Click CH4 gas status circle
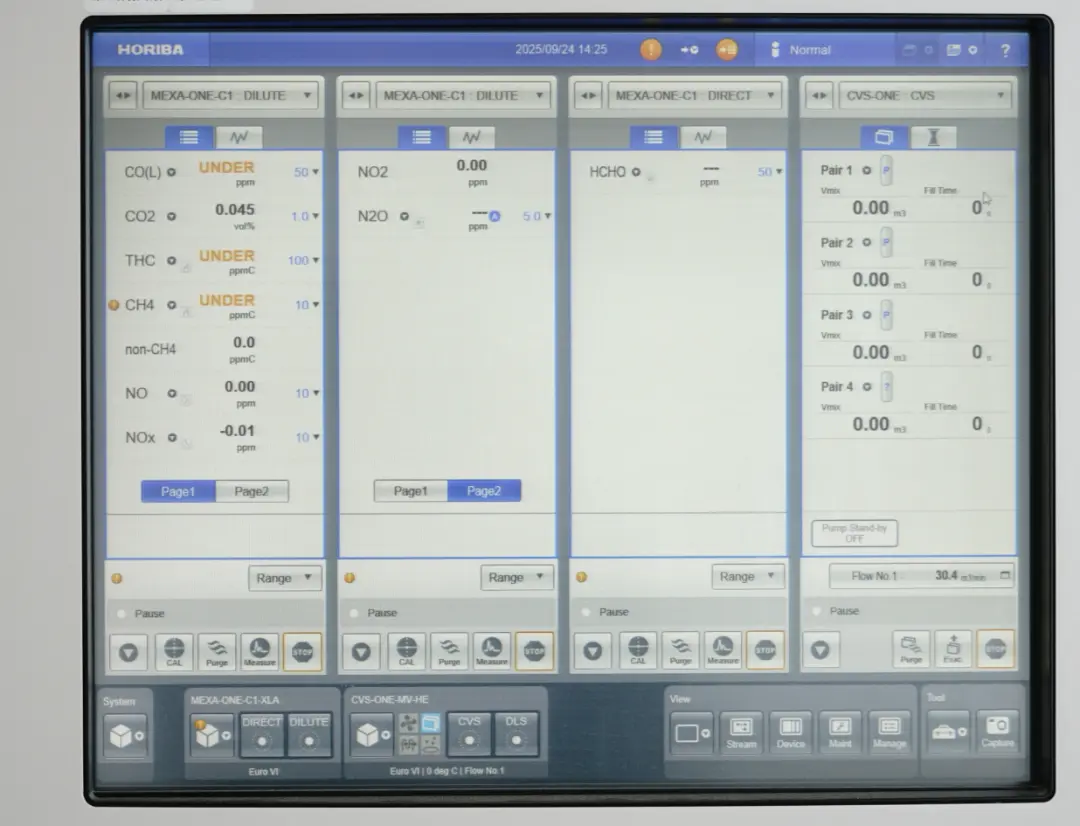Image resolution: width=1080 pixels, height=826 pixels. click(172, 304)
